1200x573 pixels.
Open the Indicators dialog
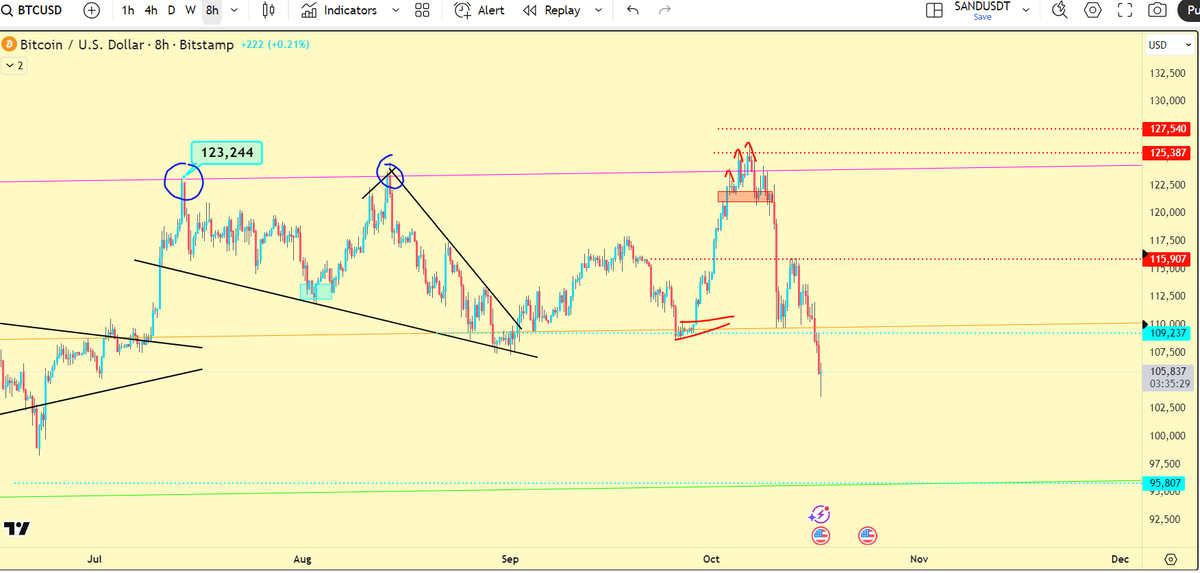(340, 10)
